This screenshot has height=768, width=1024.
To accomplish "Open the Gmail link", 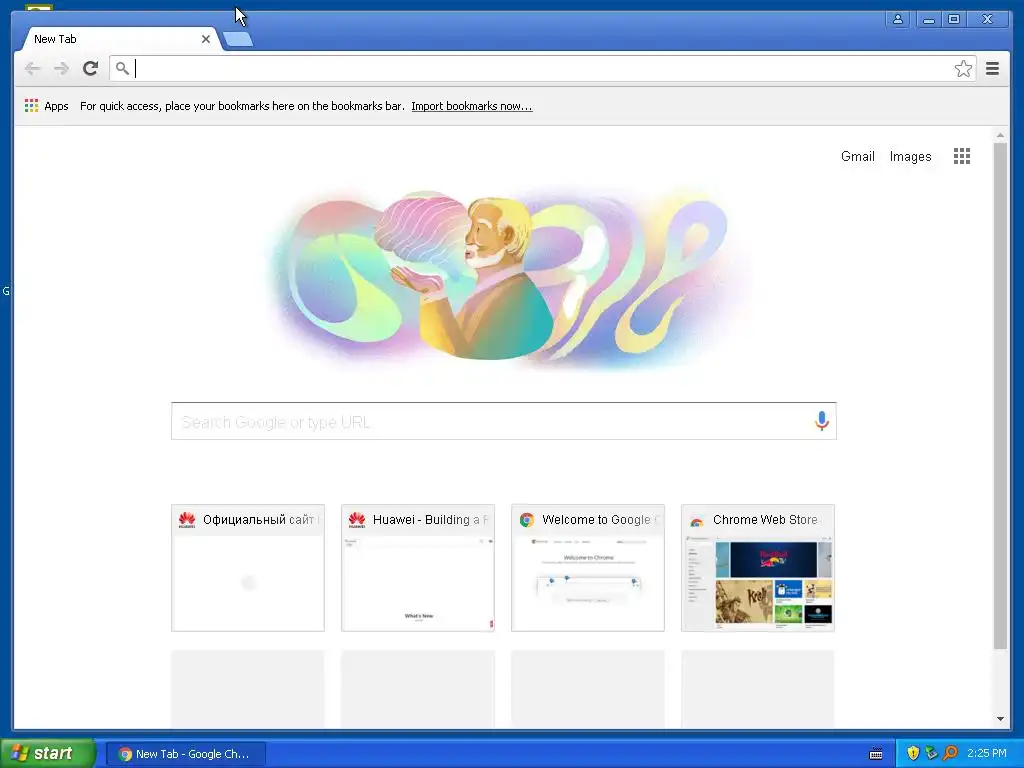I will click(x=857, y=156).
